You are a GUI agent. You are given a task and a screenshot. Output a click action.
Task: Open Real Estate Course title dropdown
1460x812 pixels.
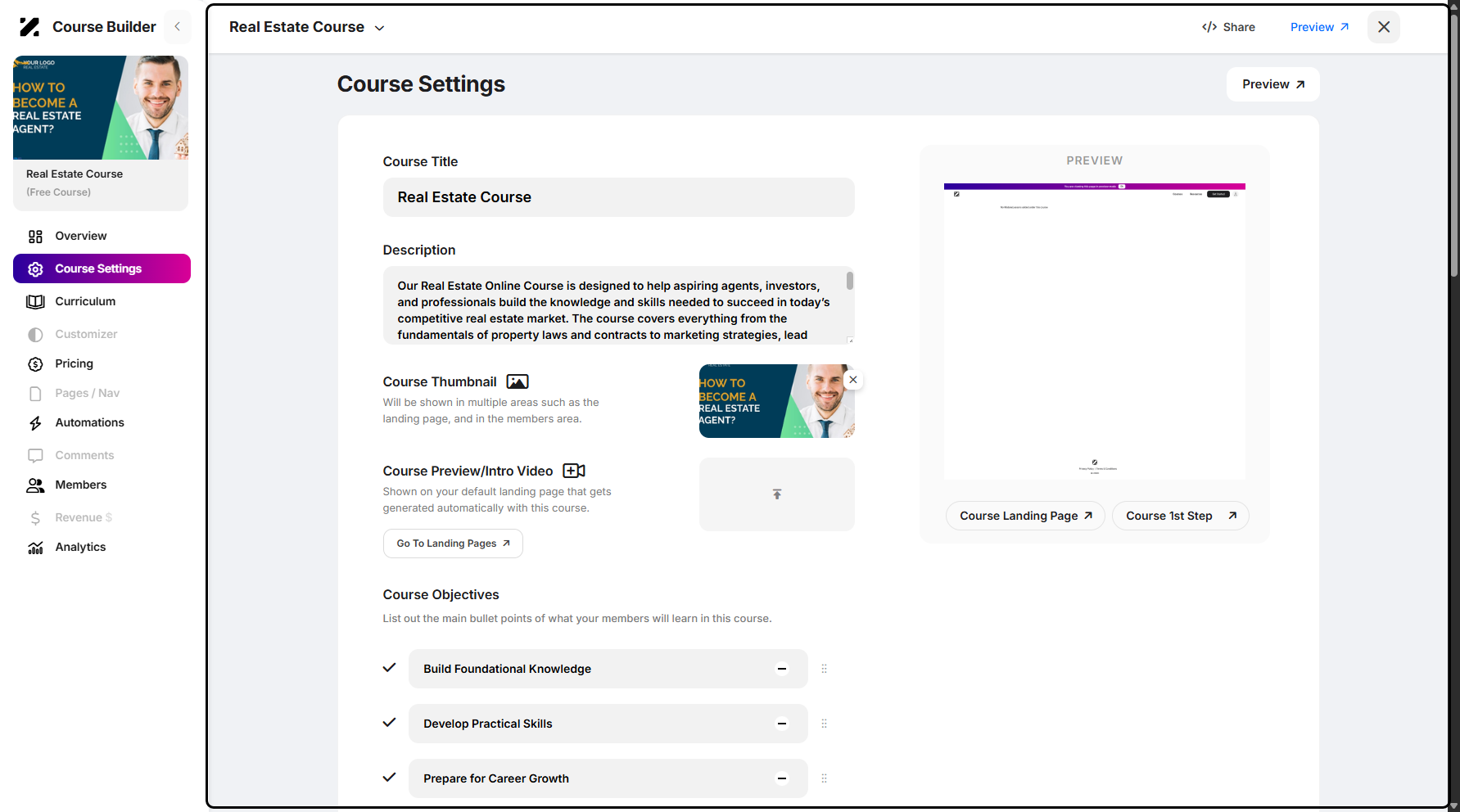pyautogui.click(x=307, y=27)
